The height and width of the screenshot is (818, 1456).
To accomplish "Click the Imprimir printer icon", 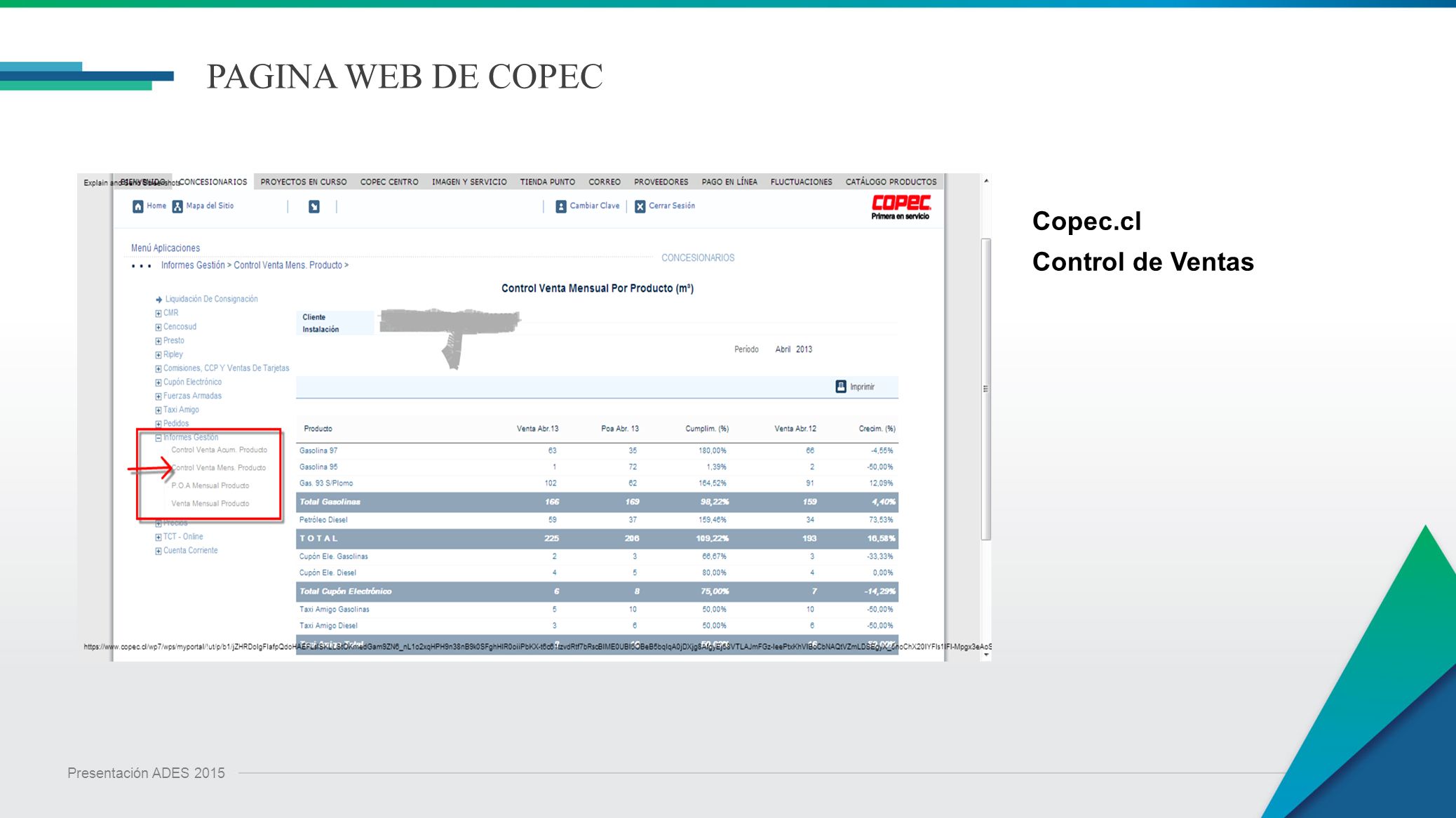I will click(x=841, y=387).
